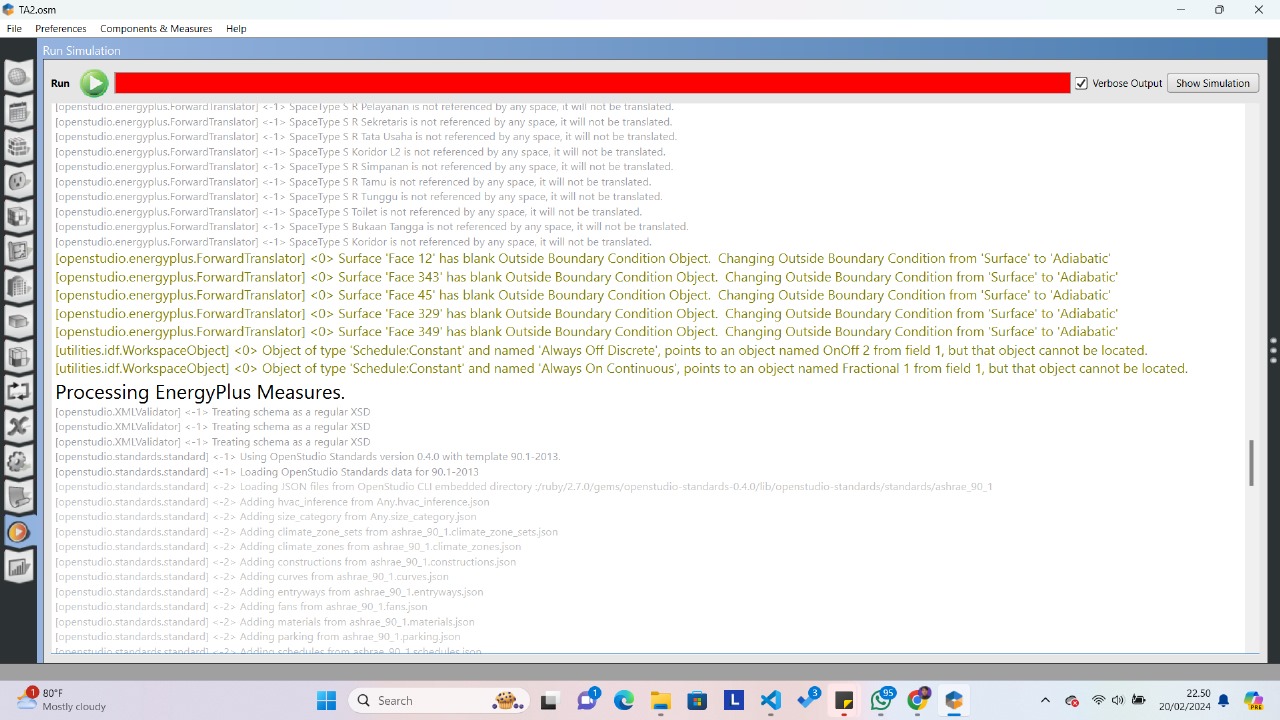Click 'Using OpenStudio Standards version 0.4.0' line

pyautogui.click(x=308, y=456)
